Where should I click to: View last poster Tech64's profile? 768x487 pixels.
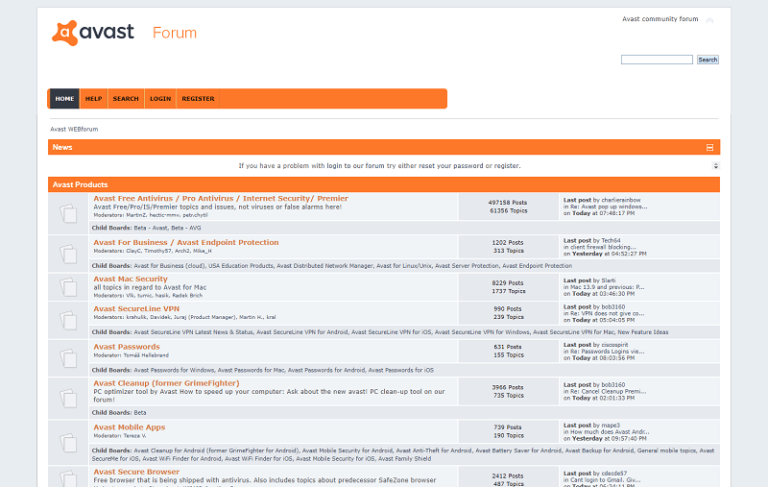[611, 241]
